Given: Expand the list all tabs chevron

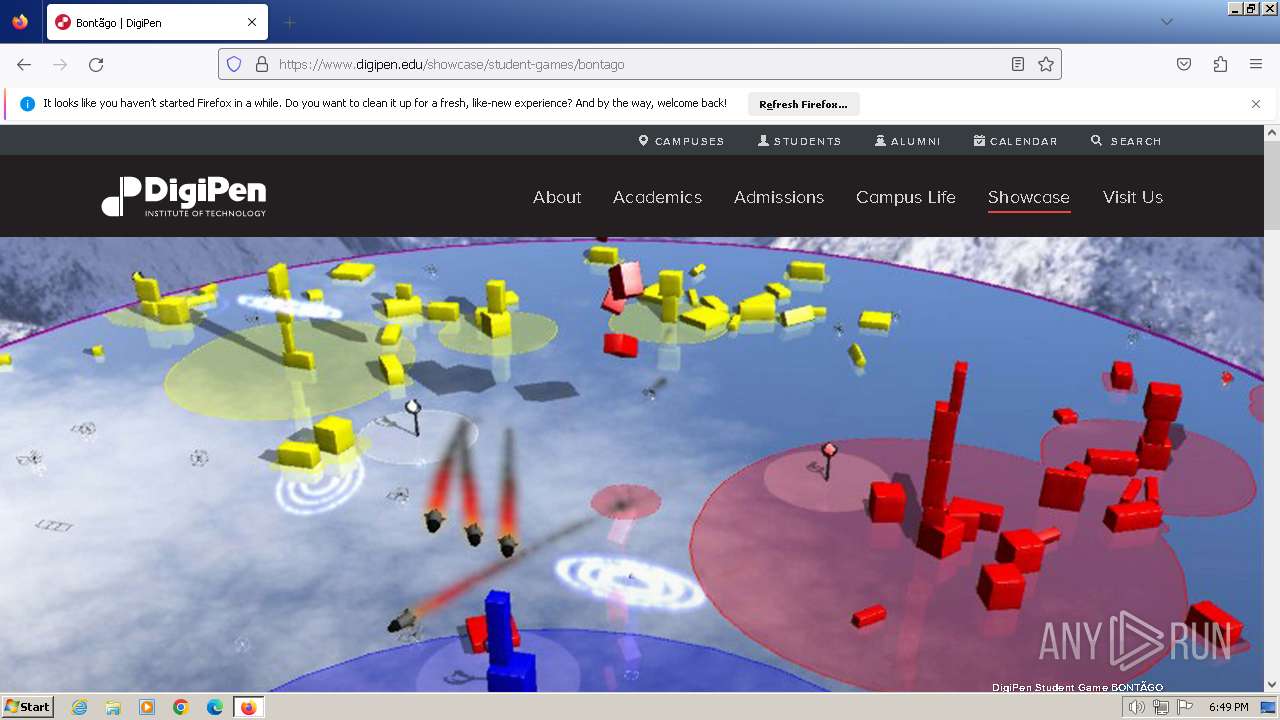Looking at the screenshot, I should tap(1166, 22).
